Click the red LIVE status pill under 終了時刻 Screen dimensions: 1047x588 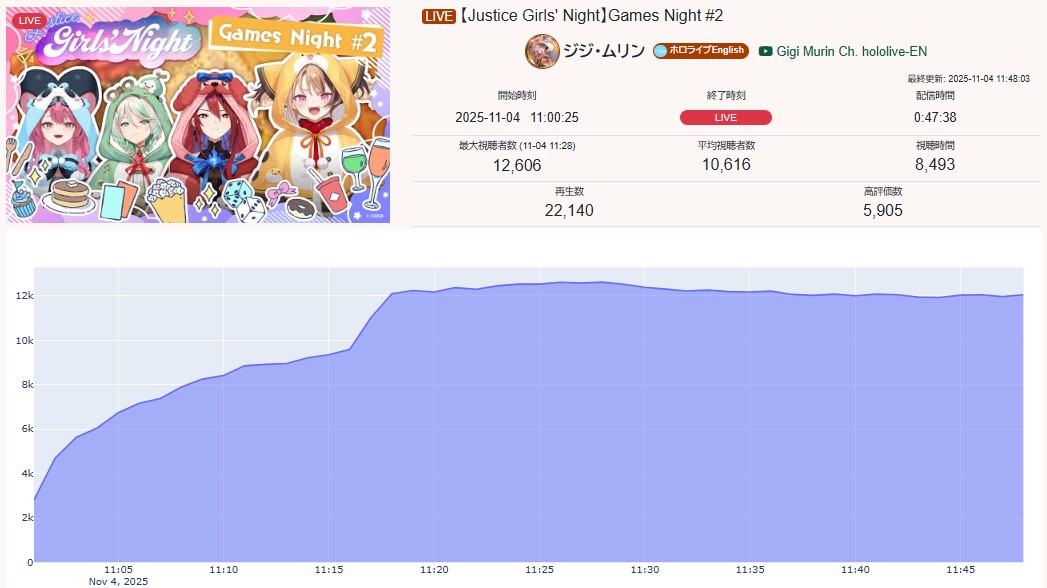tap(726, 117)
